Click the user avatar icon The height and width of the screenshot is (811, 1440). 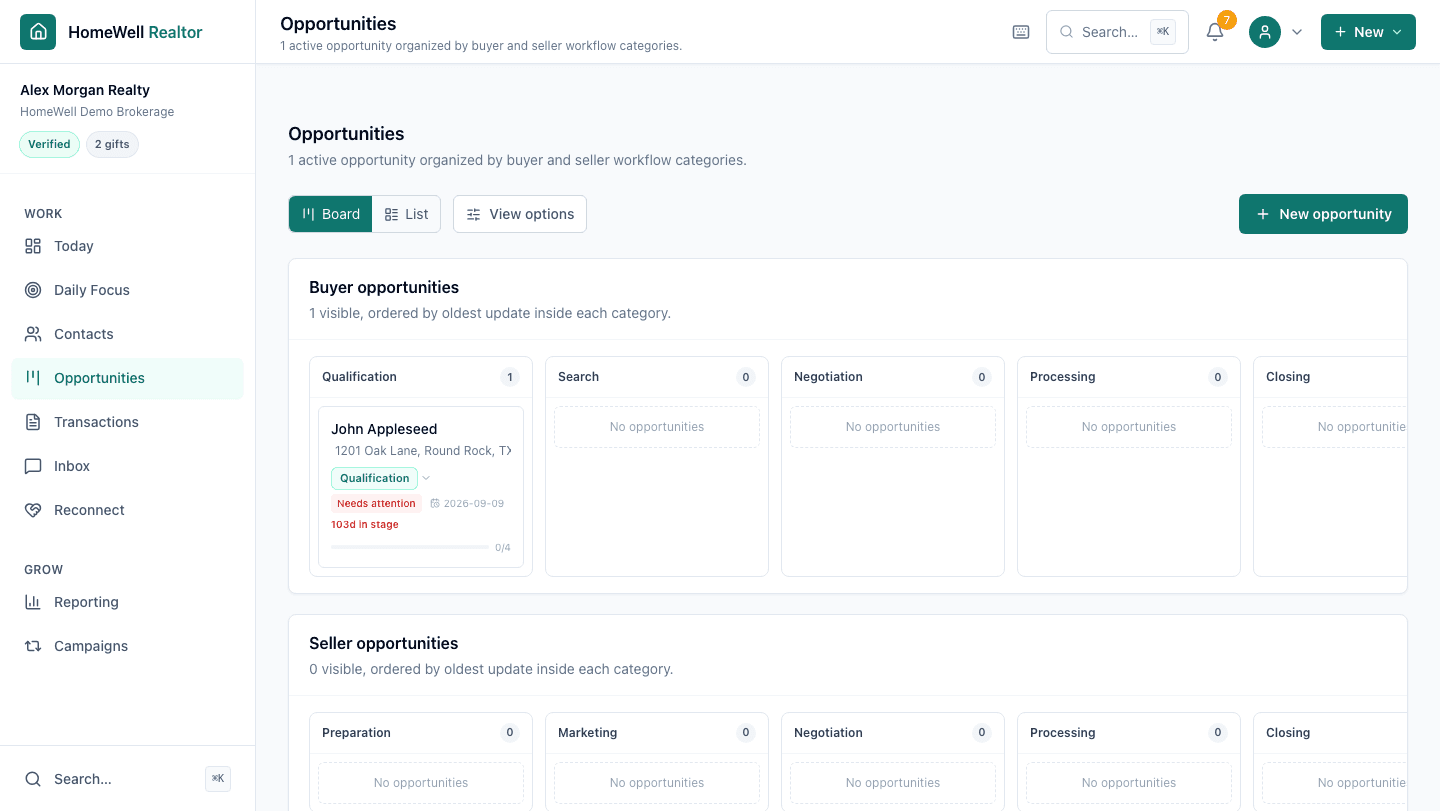(x=1265, y=32)
